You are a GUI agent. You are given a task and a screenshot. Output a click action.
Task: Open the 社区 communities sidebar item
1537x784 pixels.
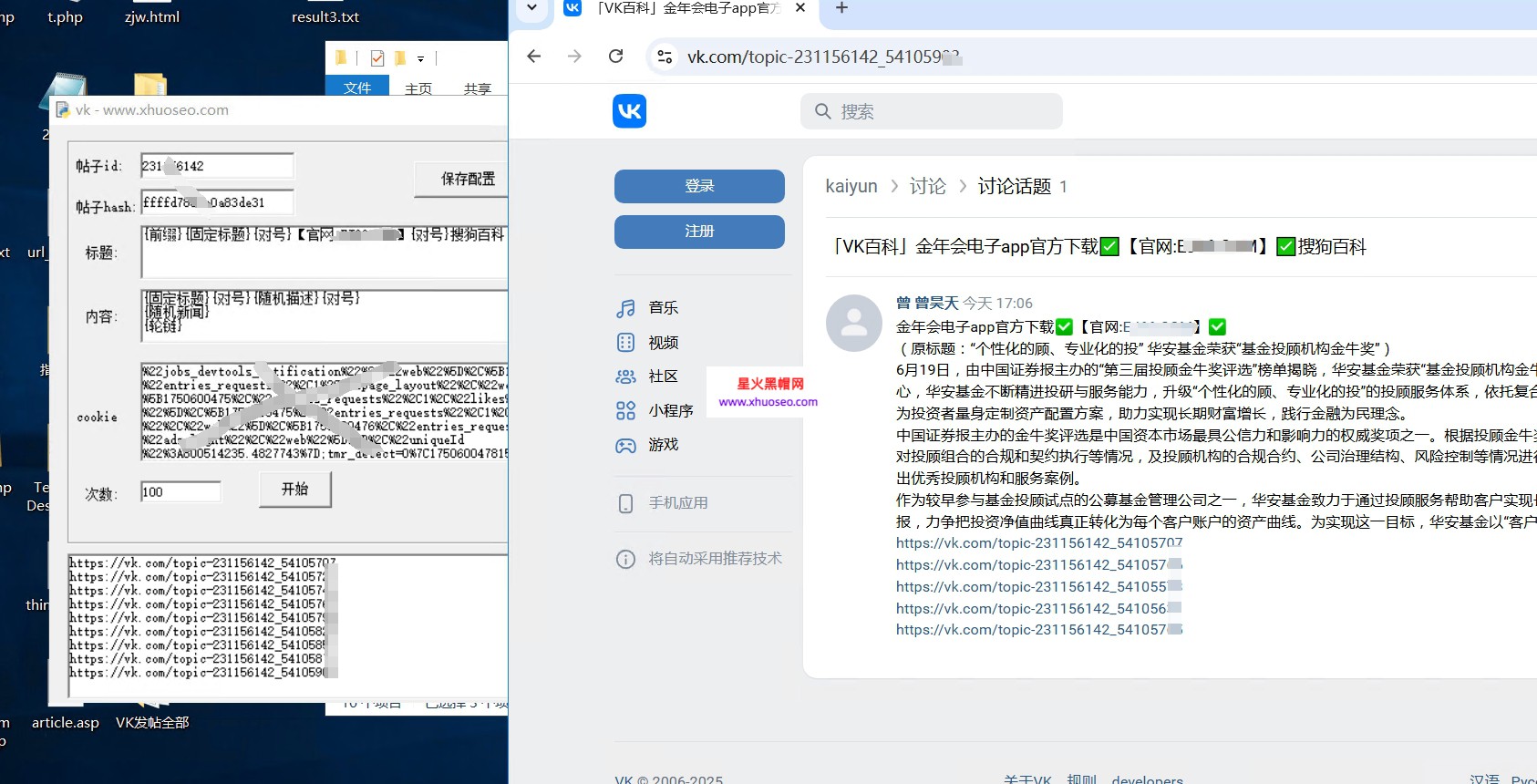pyautogui.click(x=647, y=377)
